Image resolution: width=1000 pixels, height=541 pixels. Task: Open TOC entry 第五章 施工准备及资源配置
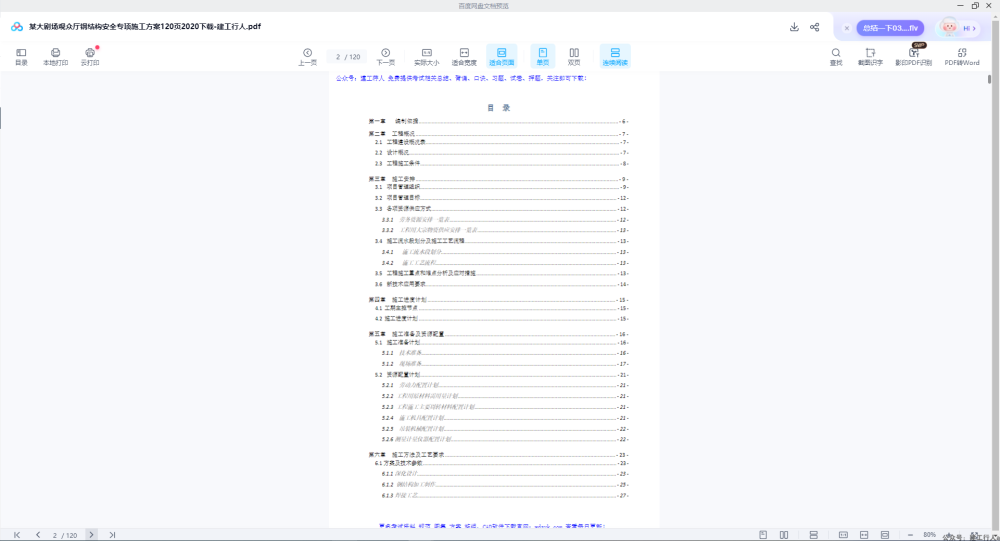tap(498, 334)
